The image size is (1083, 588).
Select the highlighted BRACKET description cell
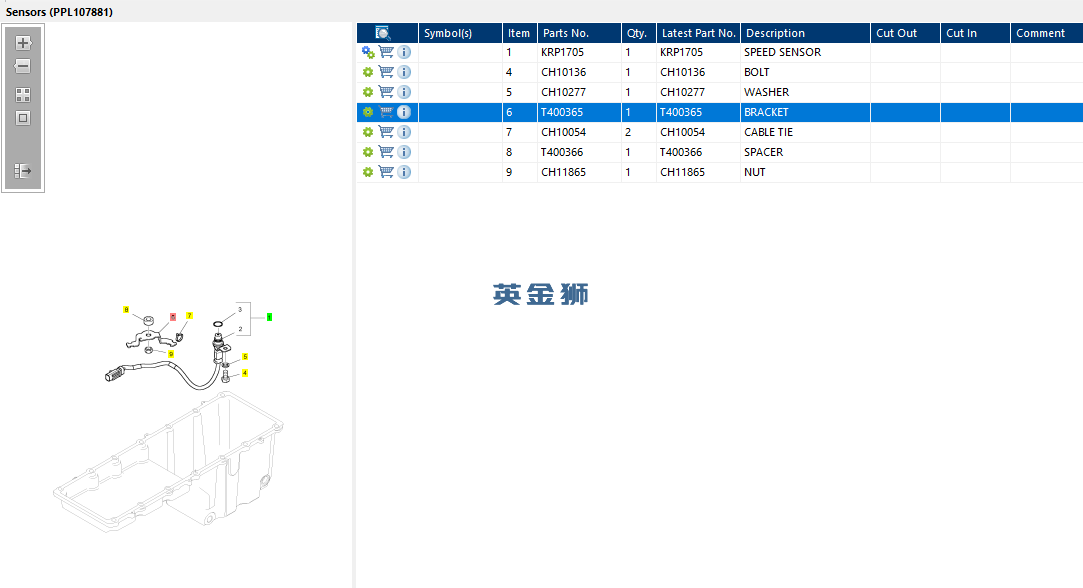pyautogui.click(x=805, y=112)
